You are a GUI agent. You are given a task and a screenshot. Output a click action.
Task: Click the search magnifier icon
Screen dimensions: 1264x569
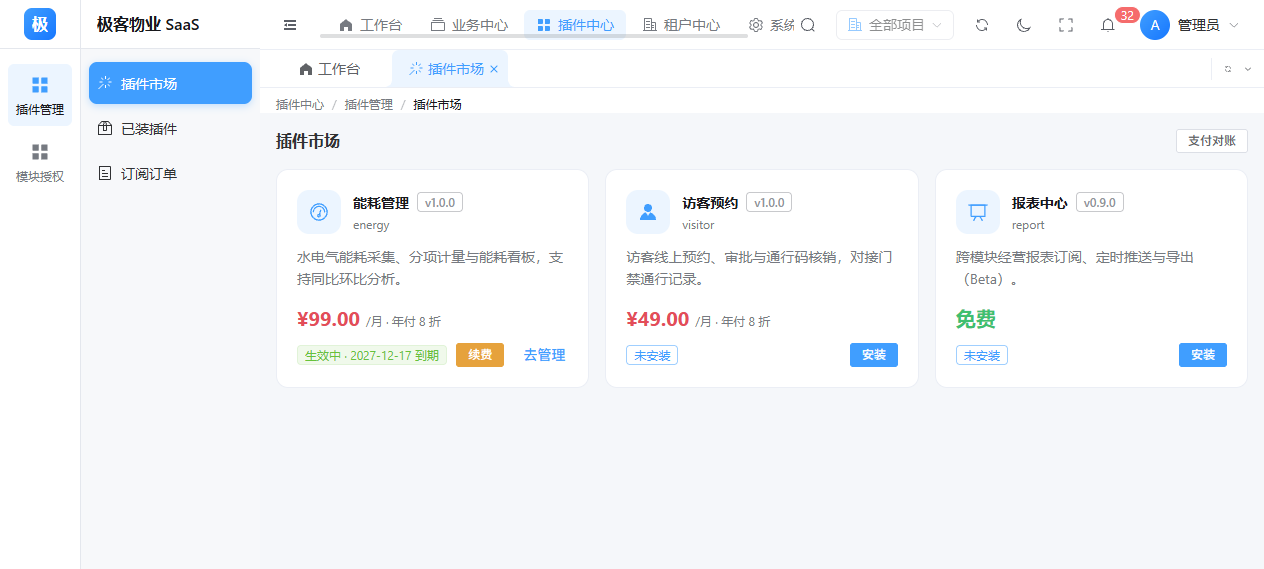(x=808, y=25)
